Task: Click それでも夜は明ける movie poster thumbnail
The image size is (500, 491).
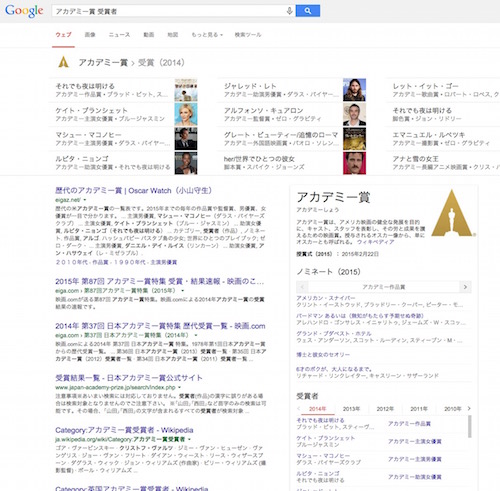Action: point(186,90)
